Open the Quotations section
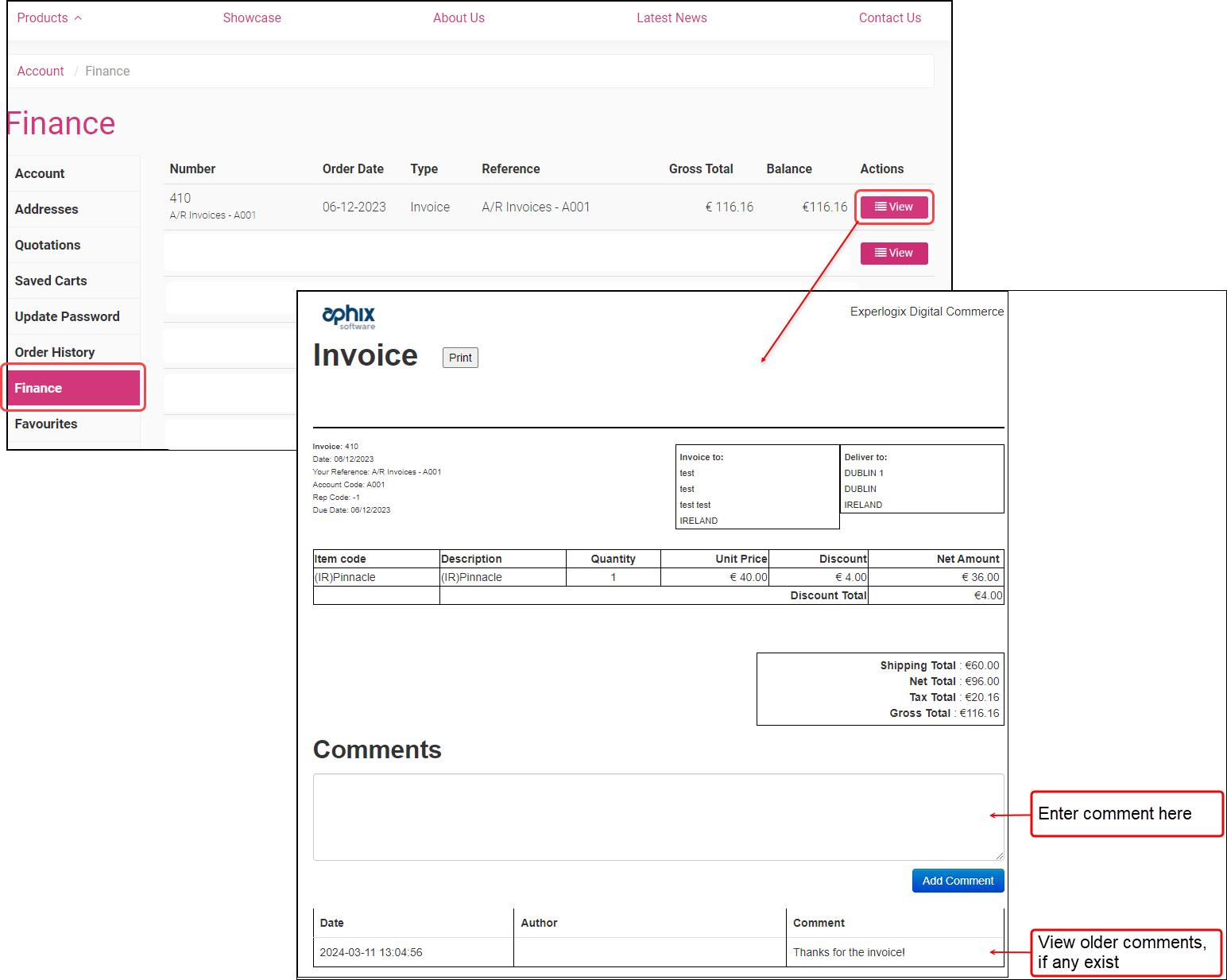1227x980 pixels. [x=47, y=245]
